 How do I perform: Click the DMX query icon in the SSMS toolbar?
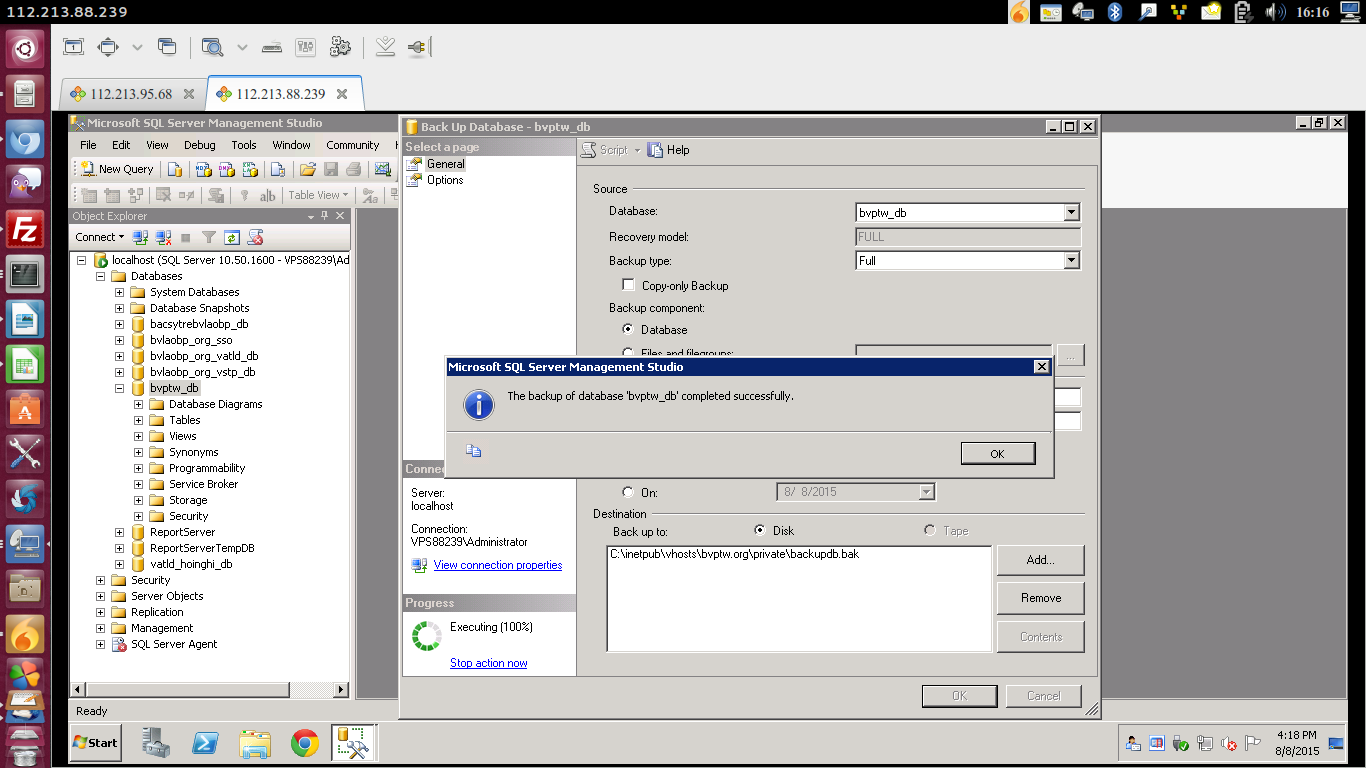(x=227, y=169)
